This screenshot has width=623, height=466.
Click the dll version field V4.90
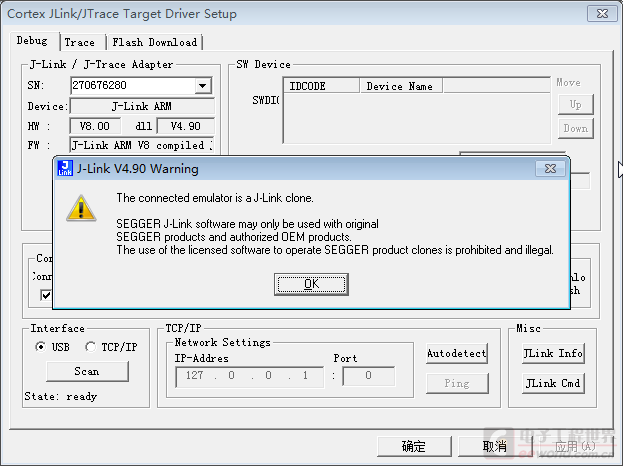pyautogui.click(x=186, y=126)
